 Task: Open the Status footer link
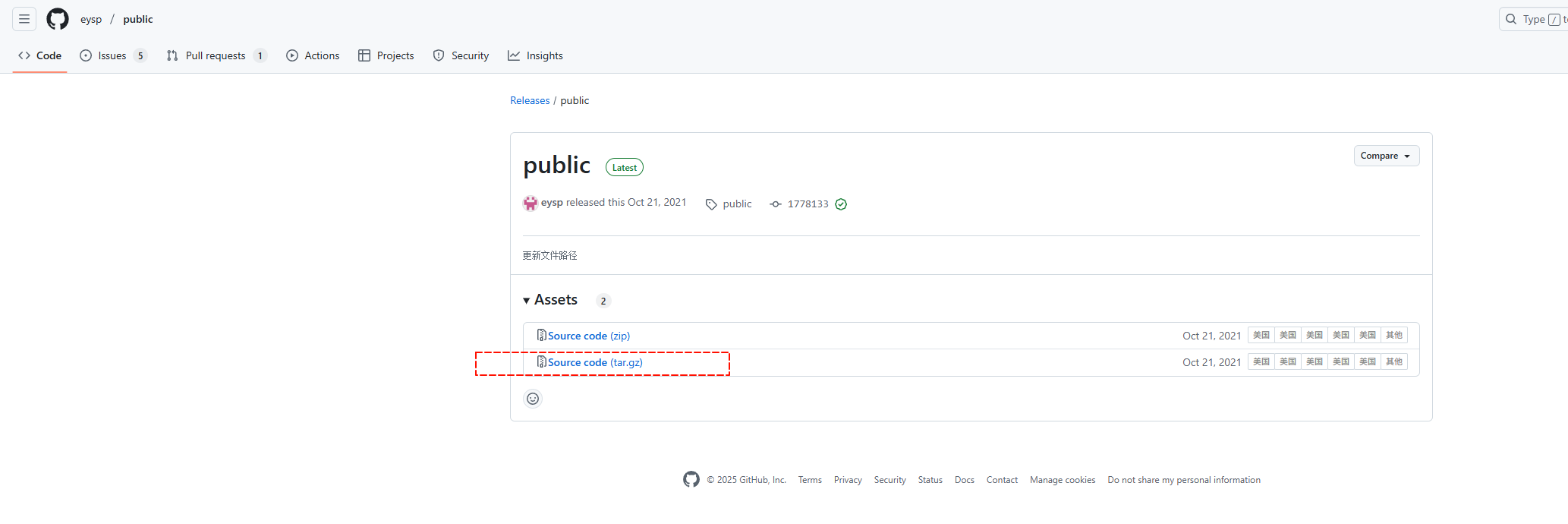(x=930, y=480)
